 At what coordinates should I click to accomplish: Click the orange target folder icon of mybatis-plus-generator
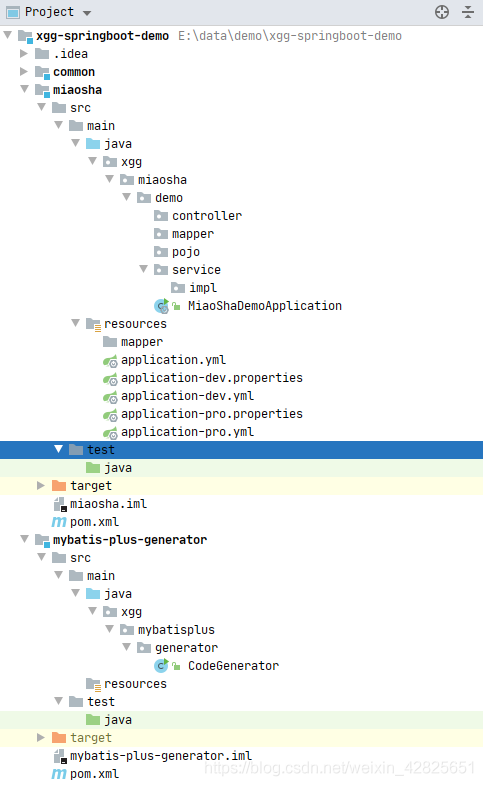tap(59, 737)
